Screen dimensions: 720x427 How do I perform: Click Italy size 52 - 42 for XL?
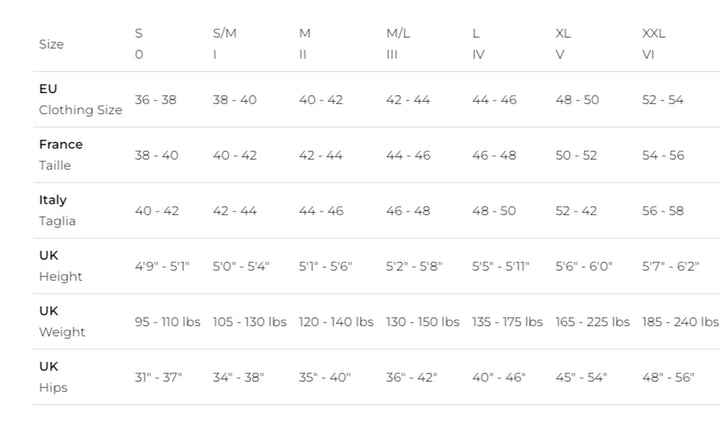tap(577, 211)
